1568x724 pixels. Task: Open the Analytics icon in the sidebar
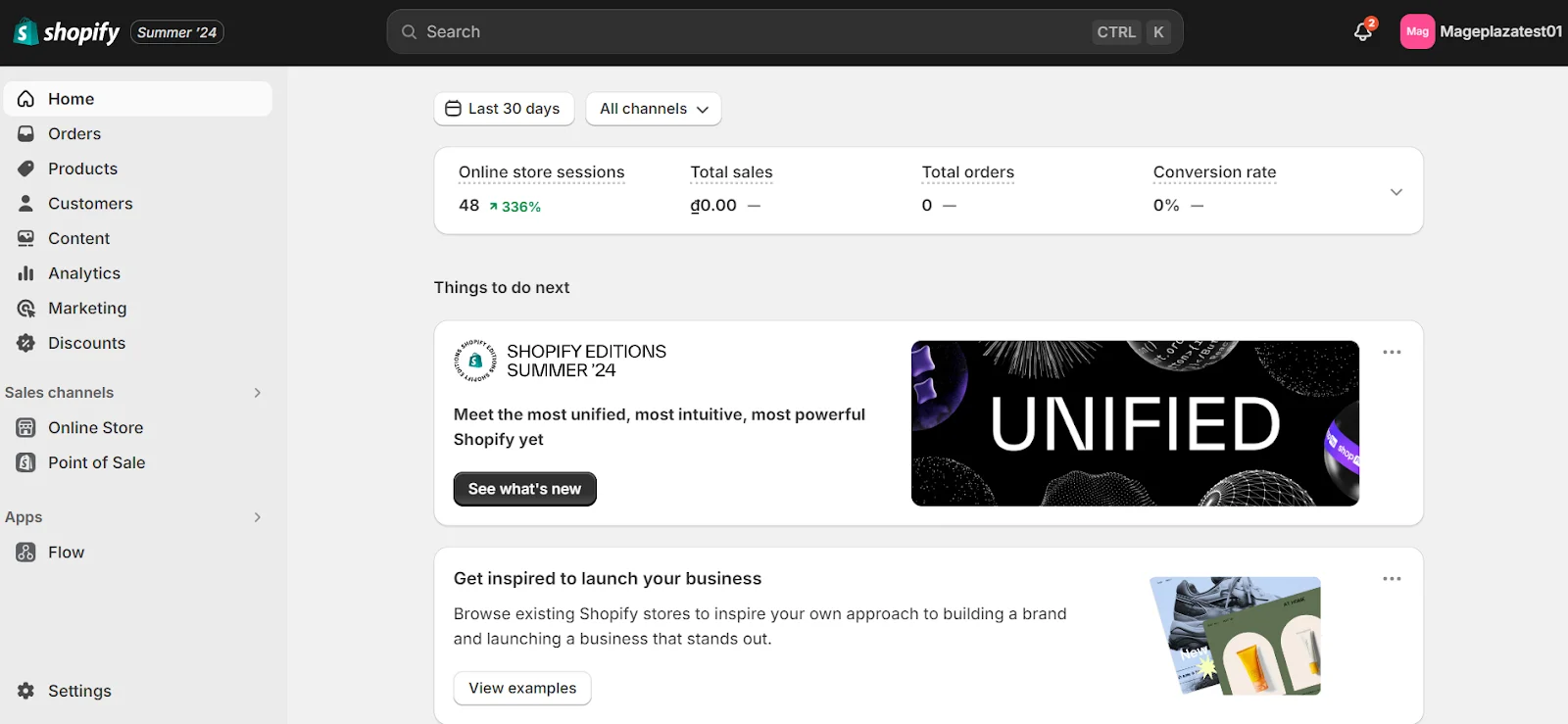(x=25, y=273)
